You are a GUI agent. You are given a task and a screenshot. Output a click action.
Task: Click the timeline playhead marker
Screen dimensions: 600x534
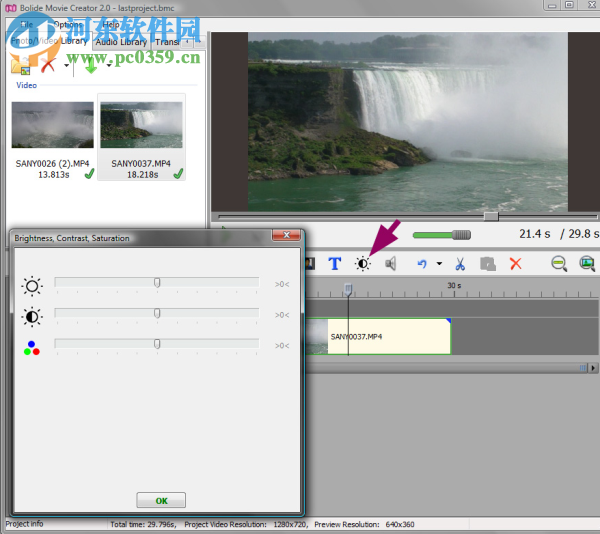348,289
